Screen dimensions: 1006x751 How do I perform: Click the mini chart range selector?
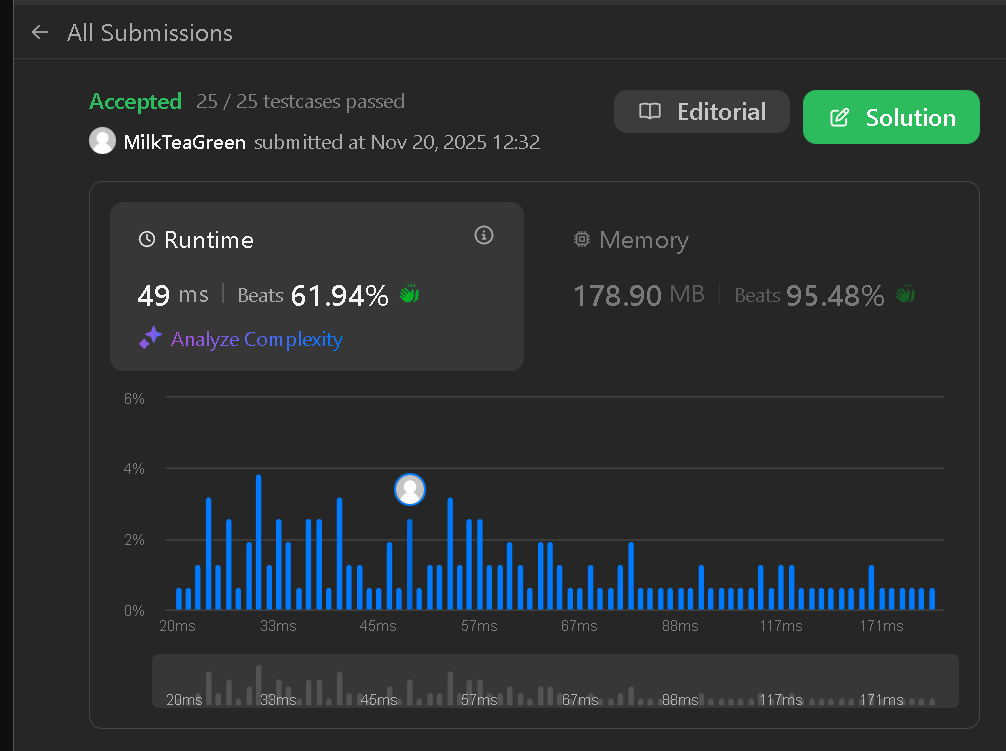555,681
